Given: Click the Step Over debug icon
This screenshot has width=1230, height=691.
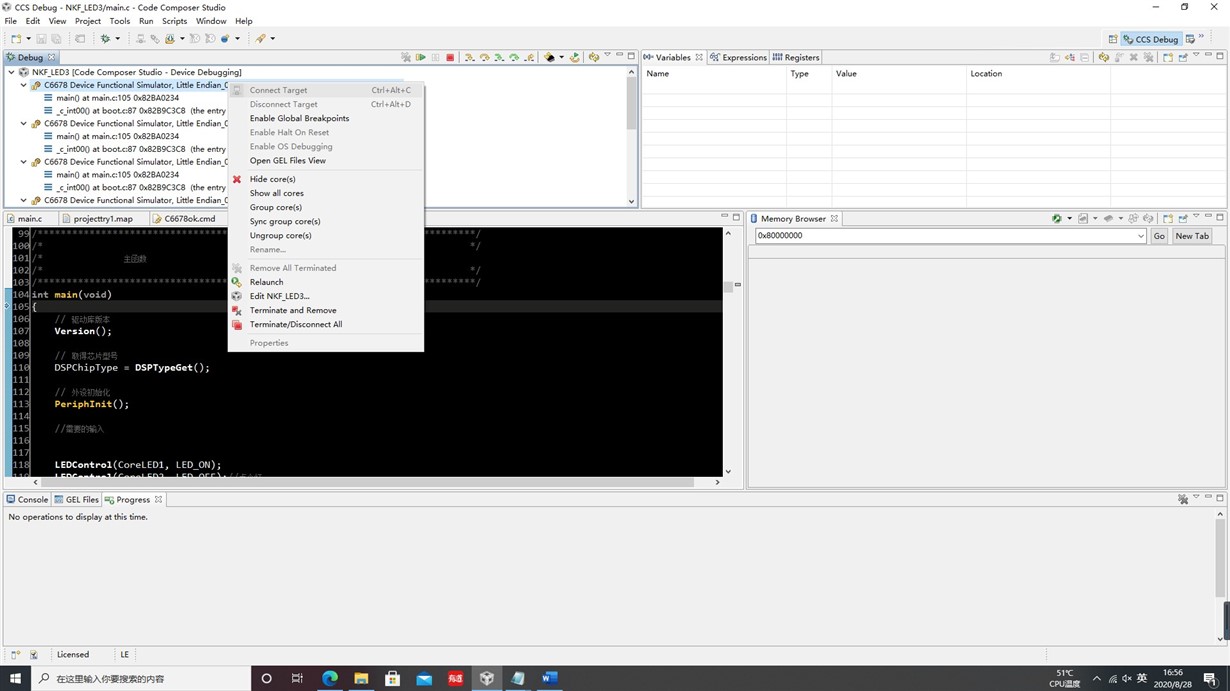Looking at the screenshot, I should [x=484, y=57].
